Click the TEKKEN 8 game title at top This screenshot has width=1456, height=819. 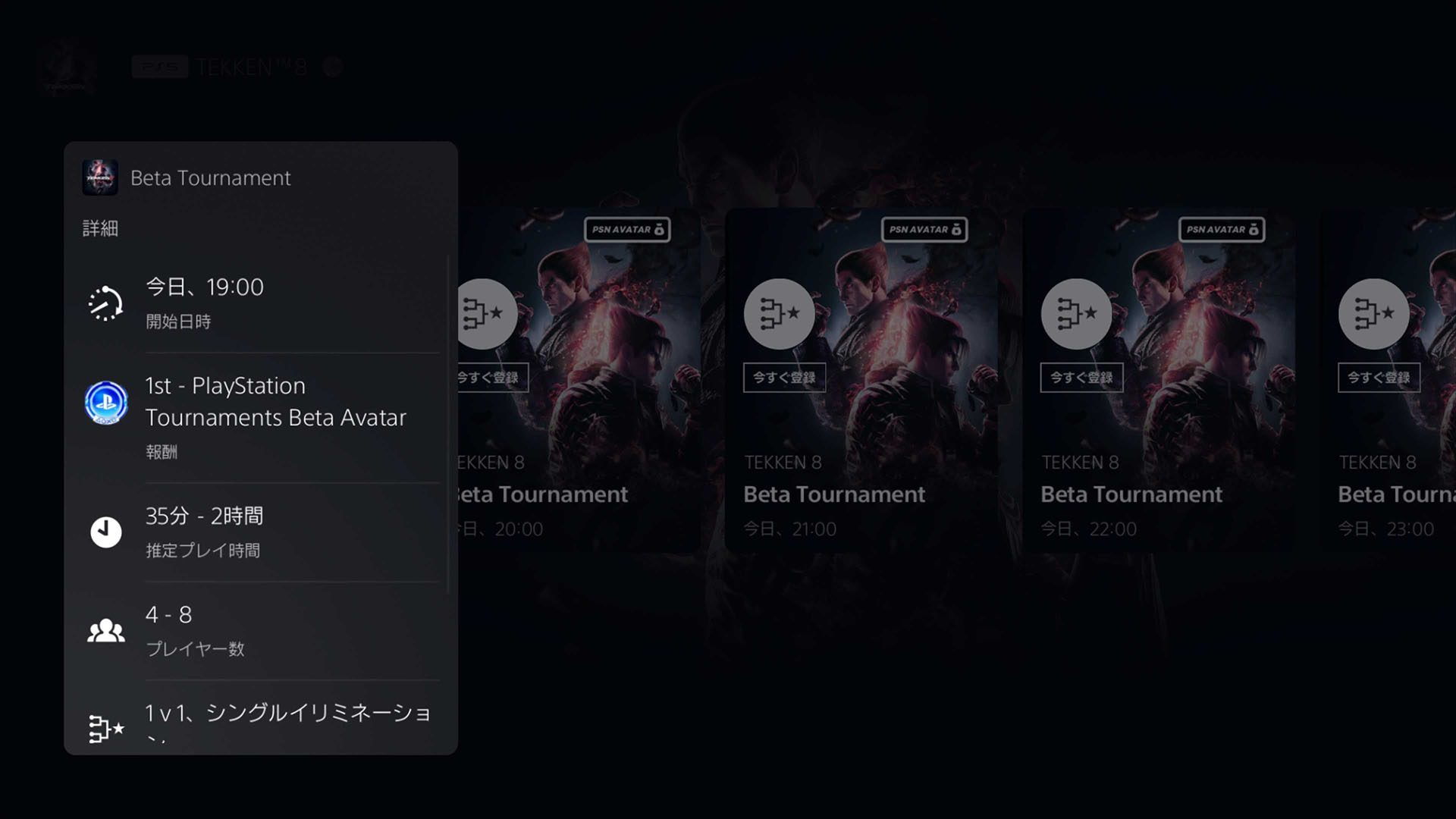click(251, 67)
